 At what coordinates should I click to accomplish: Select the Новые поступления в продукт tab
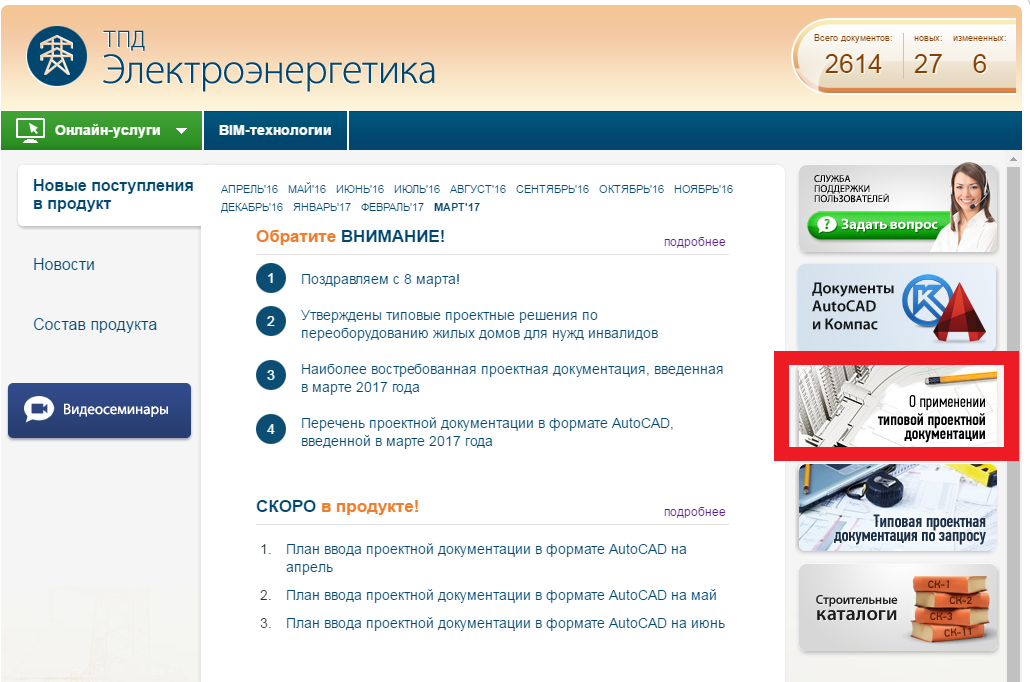pos(112,195)
